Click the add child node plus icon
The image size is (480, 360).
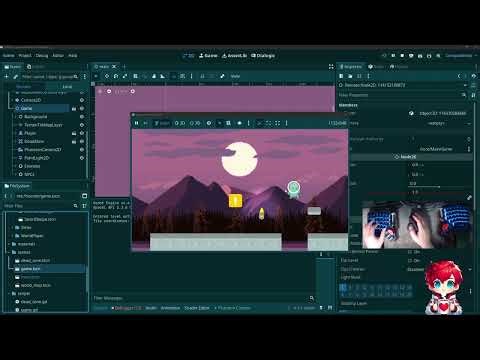tap(6, 77)
